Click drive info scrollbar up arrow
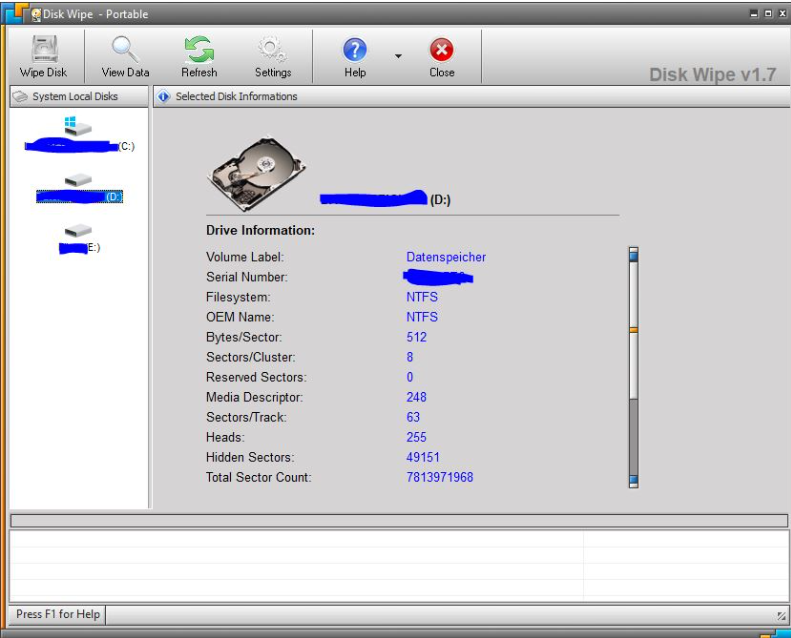This screenshot has width=791, height=638. (x=634, y=255)
